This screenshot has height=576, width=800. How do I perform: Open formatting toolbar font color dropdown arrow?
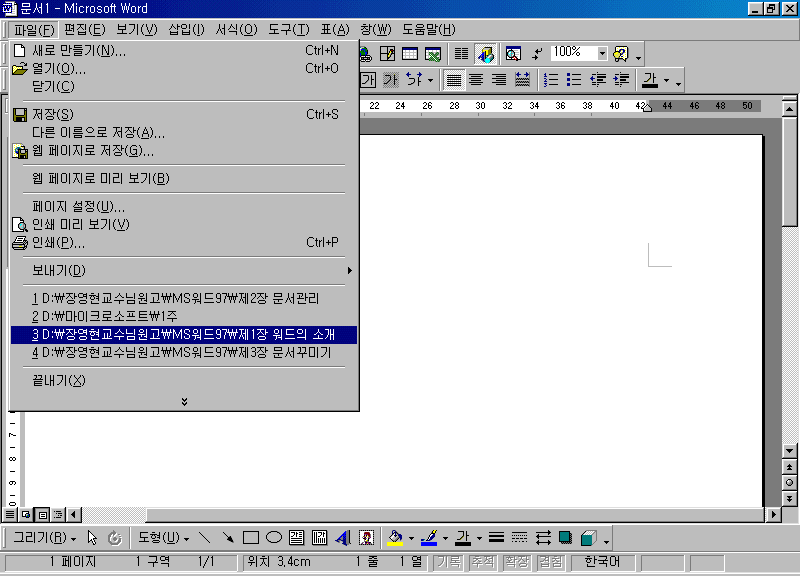[666, 81]
